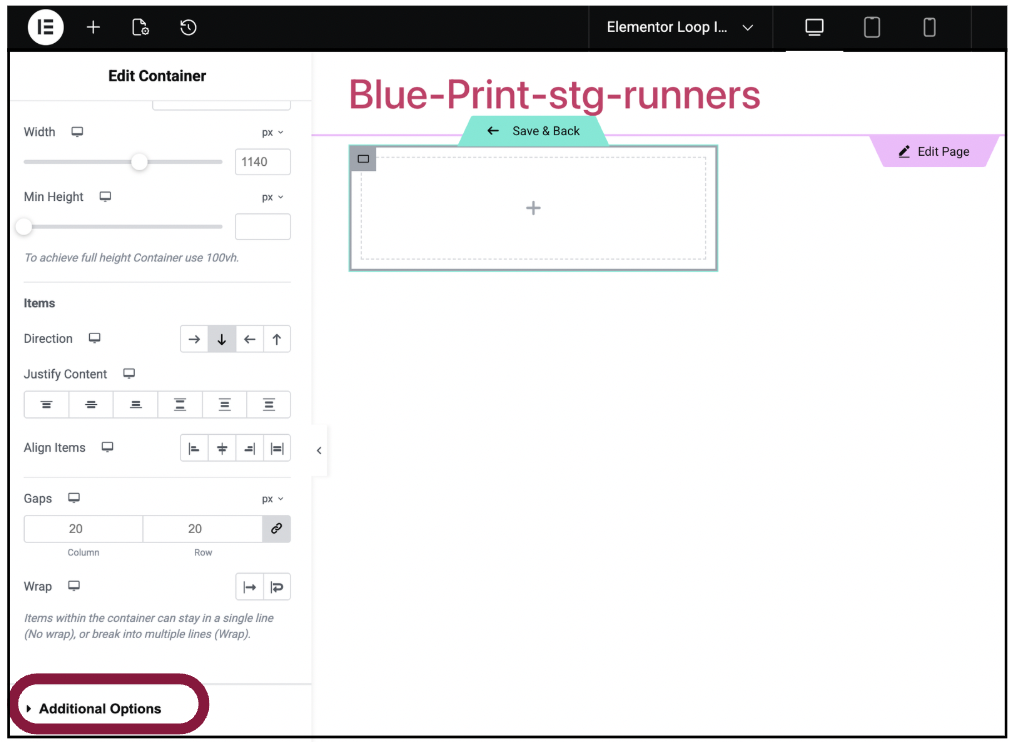1010x742 pixels.
Task: Click the empty Min Height value field
Action: coord(263,227)
